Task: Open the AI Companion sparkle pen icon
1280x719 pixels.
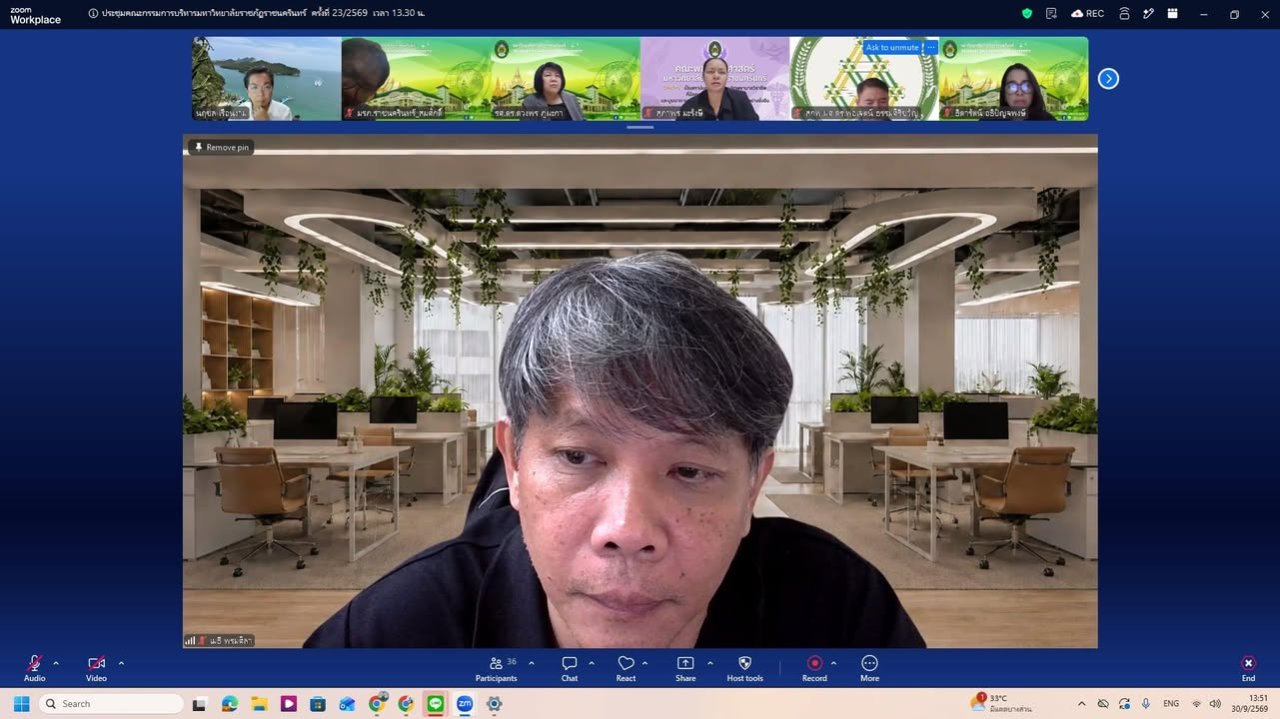Action: pos(1150,14)
